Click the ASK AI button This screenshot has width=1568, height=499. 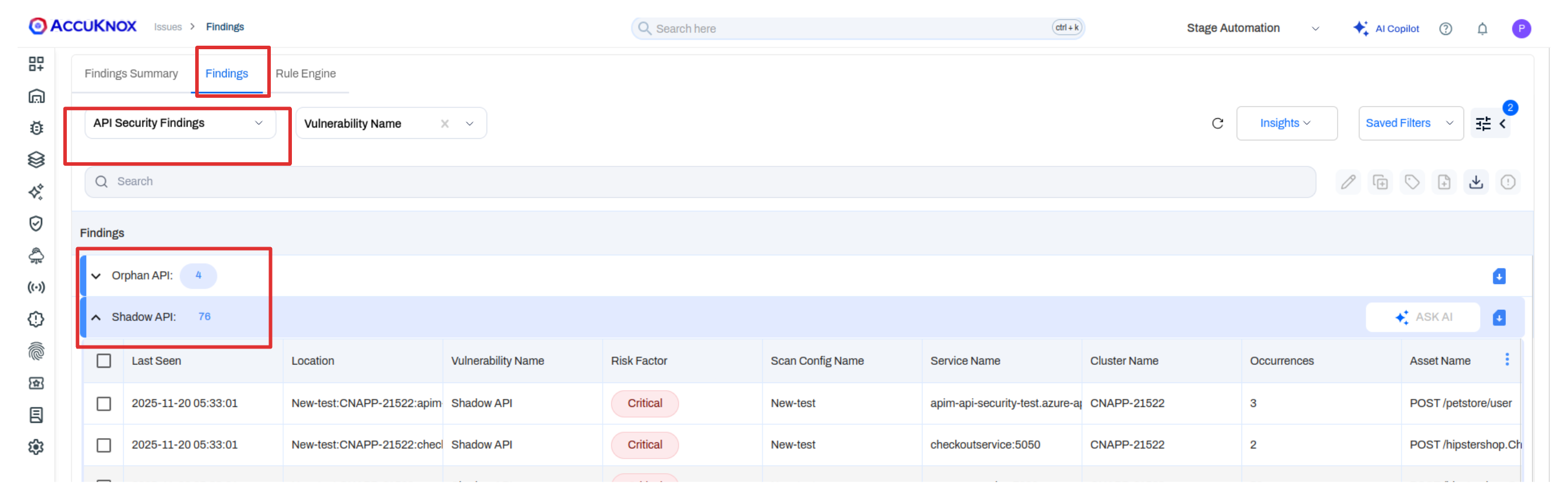click(1423, 317)
